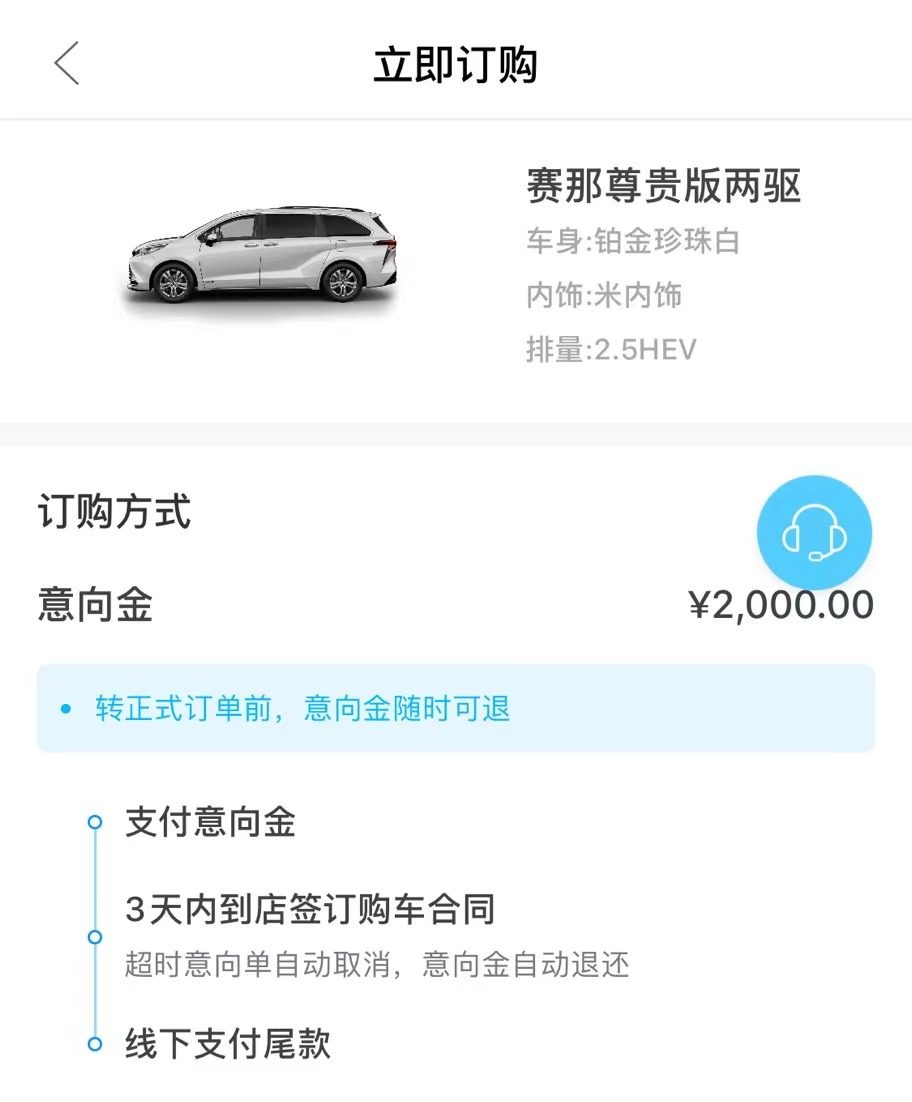This screenshot has height=1102, width=912.
Task: Click the Sienna minivan image
Action: (262, 254)
